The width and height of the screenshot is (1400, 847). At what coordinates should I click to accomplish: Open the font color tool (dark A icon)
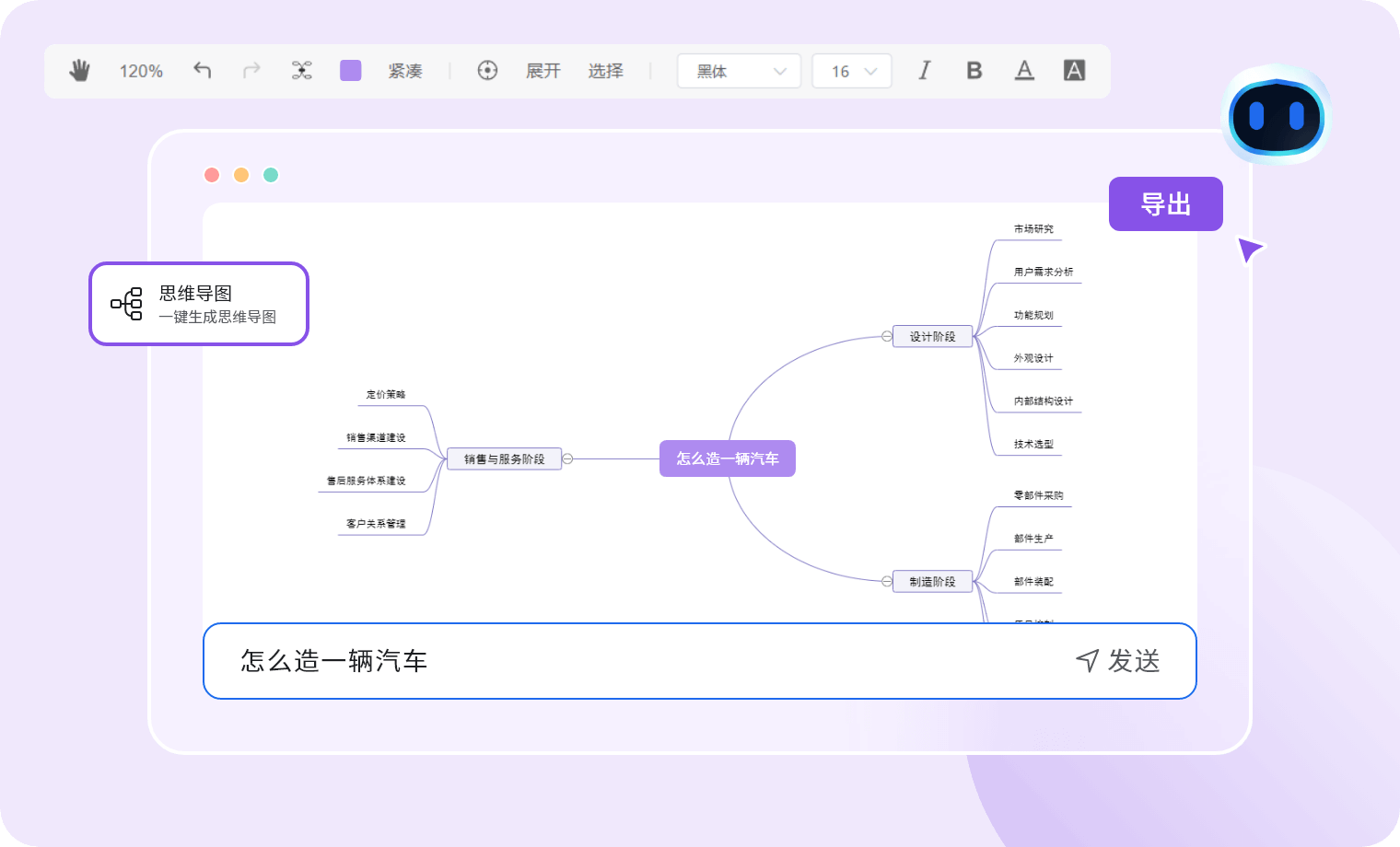[1074, 69]
